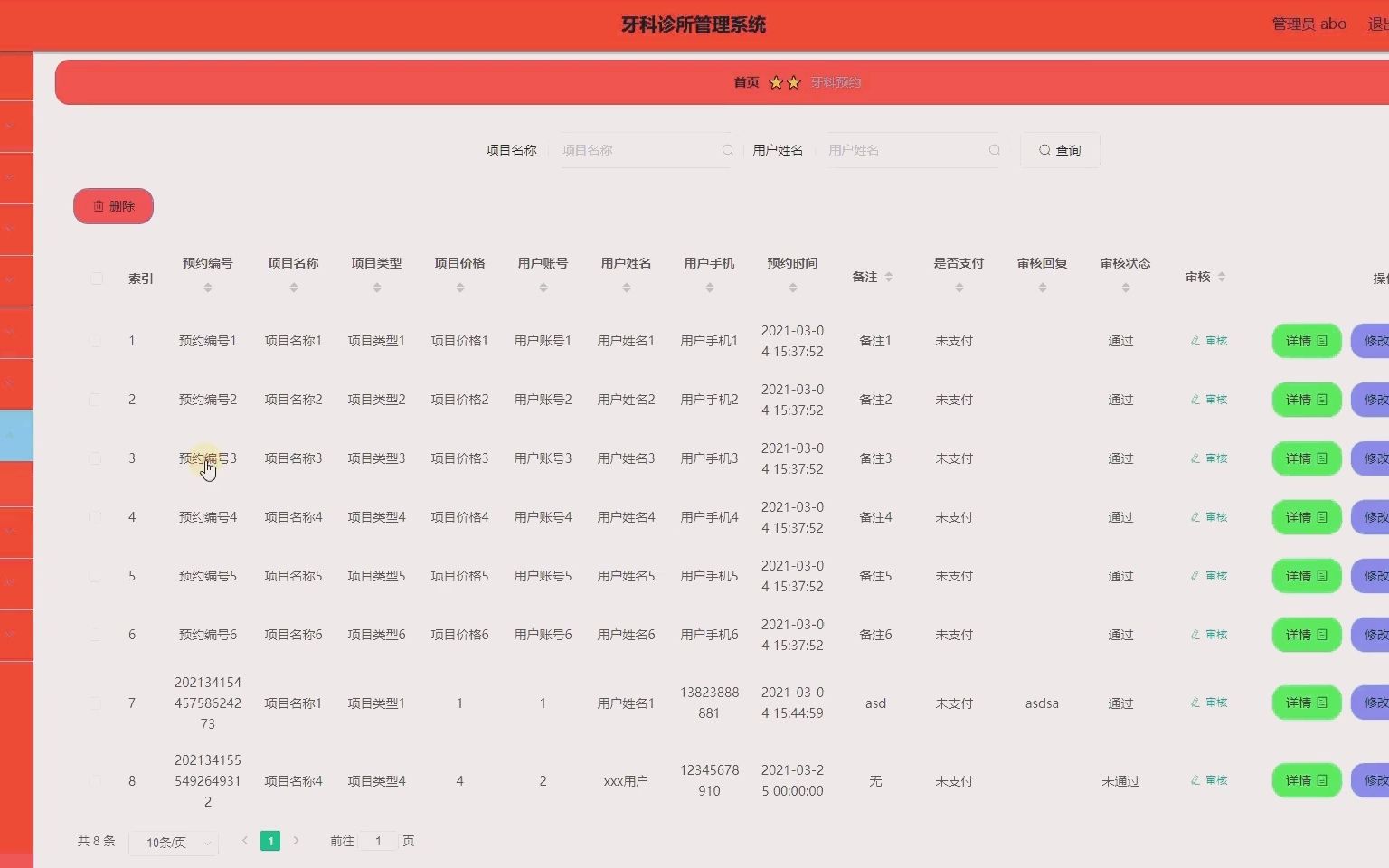Sort table by 项目名称 column
1389x868 pixels.
coord(293,288)
